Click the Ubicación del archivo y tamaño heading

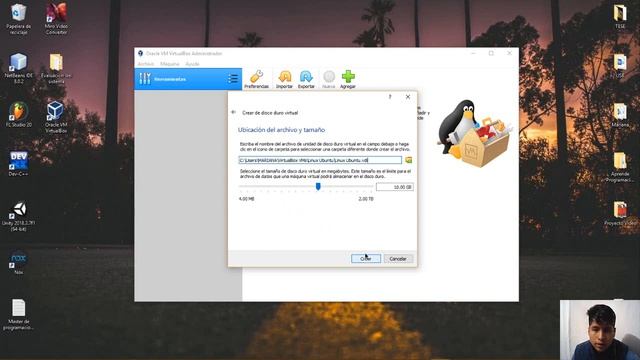(281, 130)
